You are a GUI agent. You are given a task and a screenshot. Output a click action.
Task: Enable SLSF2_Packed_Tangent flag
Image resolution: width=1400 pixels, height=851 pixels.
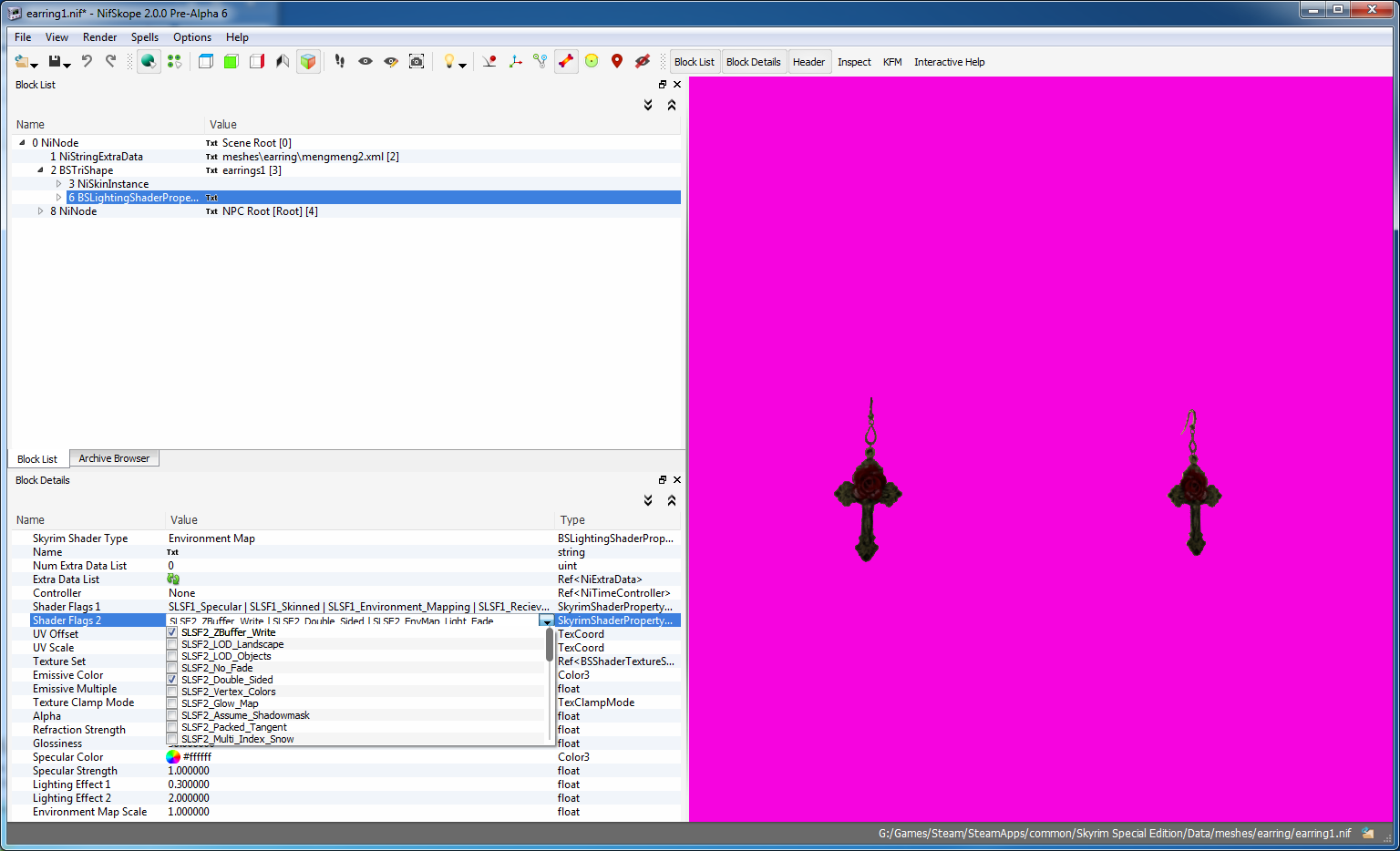tap(172, 727)
